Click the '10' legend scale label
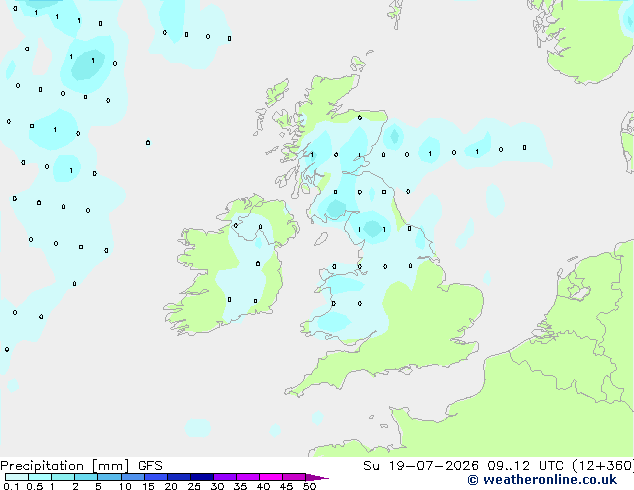 pos(125,486)
